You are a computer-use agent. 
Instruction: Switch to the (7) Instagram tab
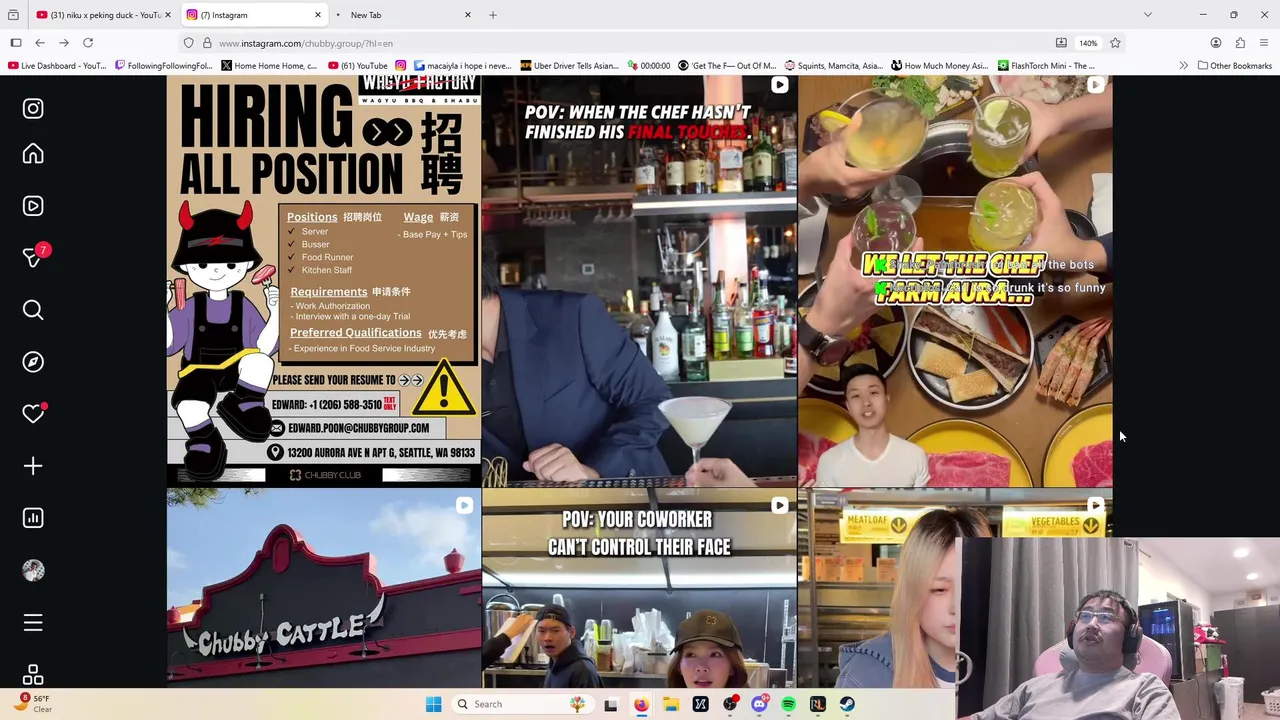pyautogui.click(x=255, y=15)
